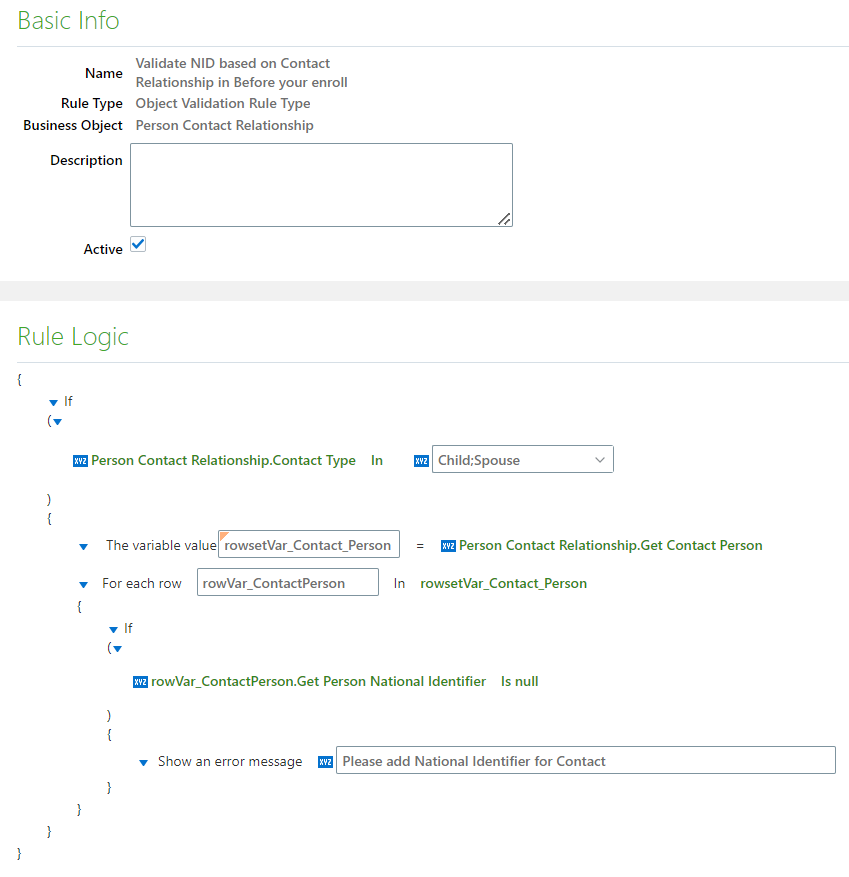
Task: Click the orange corner marker on rowsetVar_Contact_Person field
Action: click(x=224, y=537)
